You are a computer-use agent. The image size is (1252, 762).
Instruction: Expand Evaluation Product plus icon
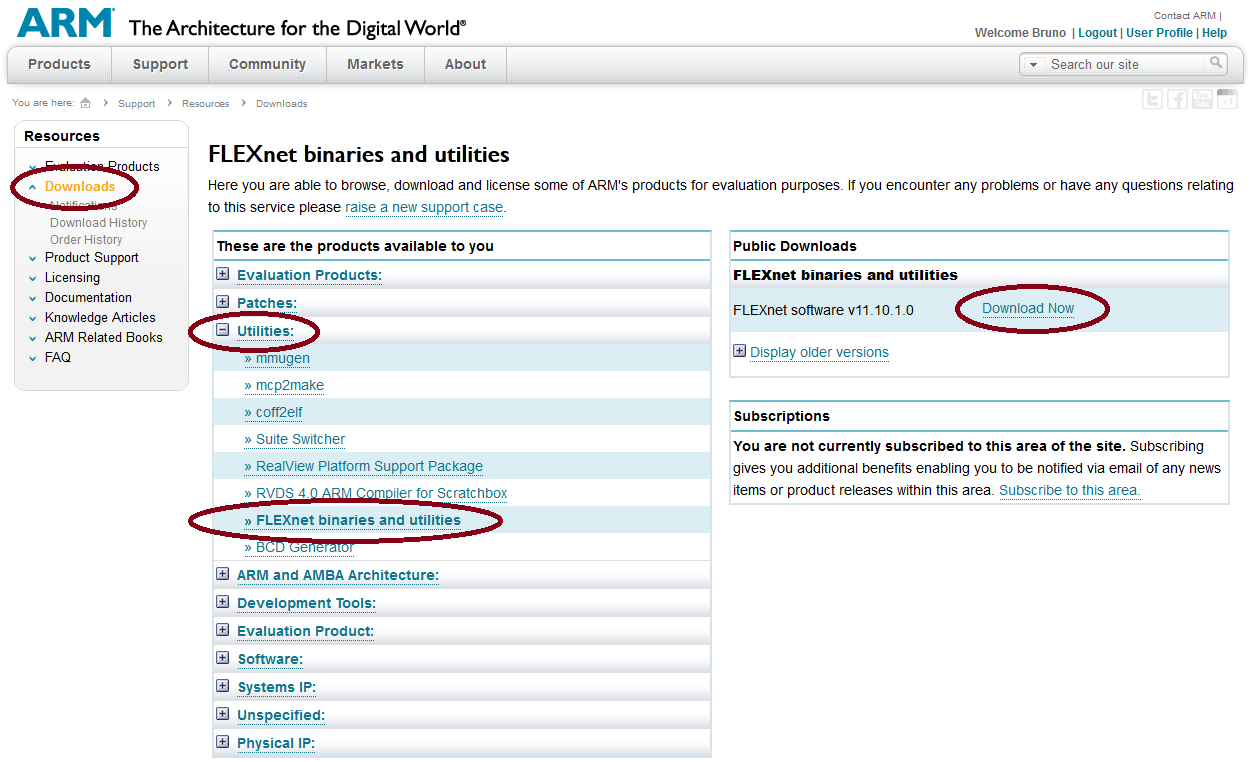click(x=223, y=629)
